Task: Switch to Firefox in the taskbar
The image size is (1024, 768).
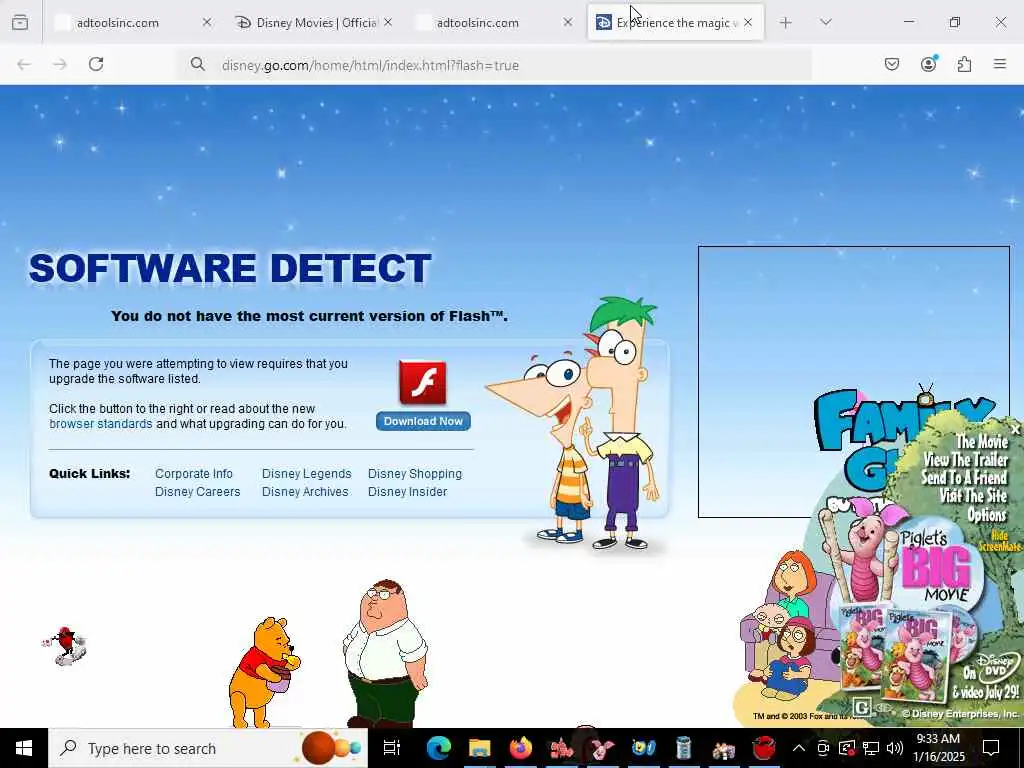Action: click(520, 748)
